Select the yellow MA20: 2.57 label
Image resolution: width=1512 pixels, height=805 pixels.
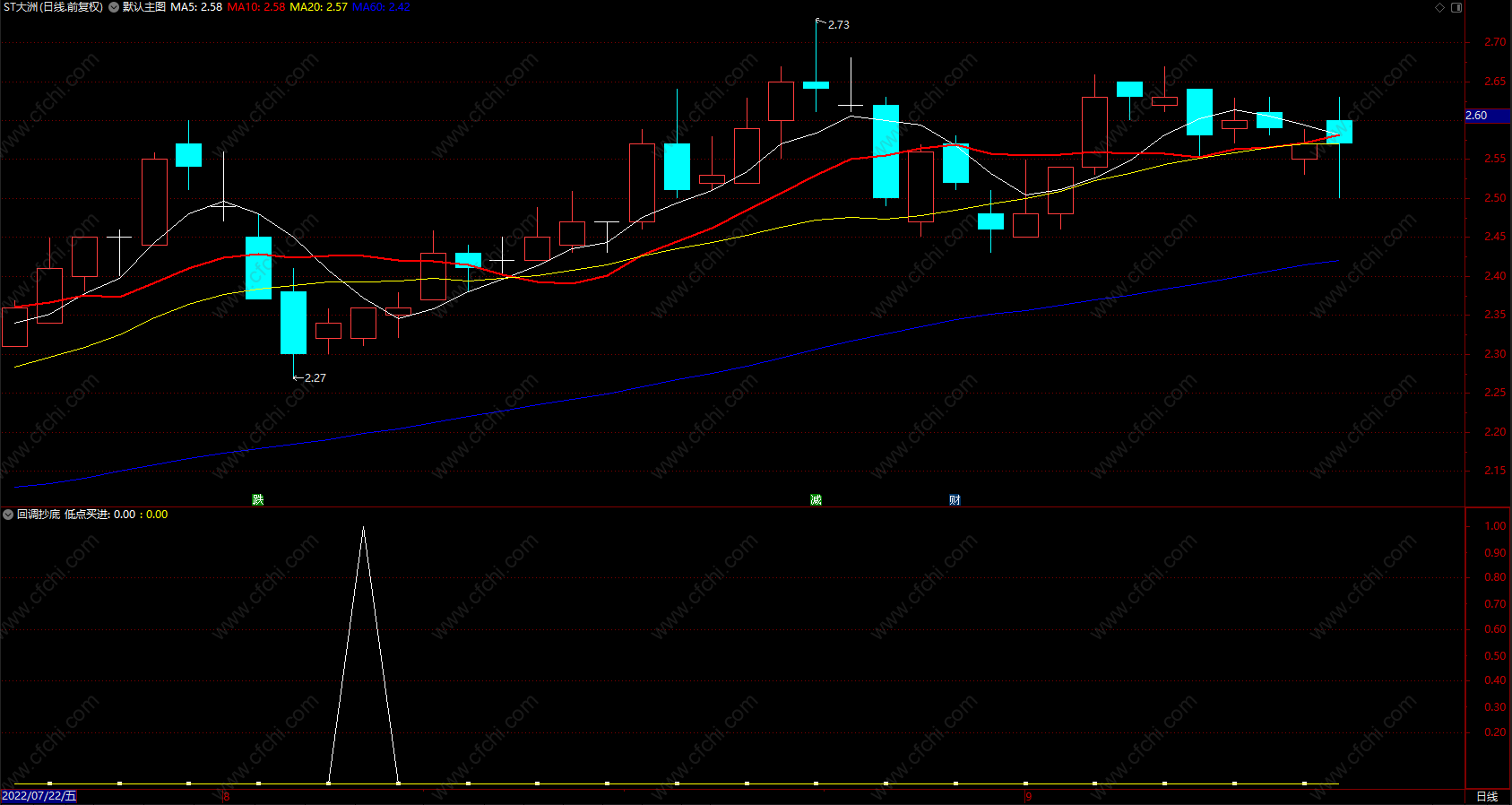(318, 7)
